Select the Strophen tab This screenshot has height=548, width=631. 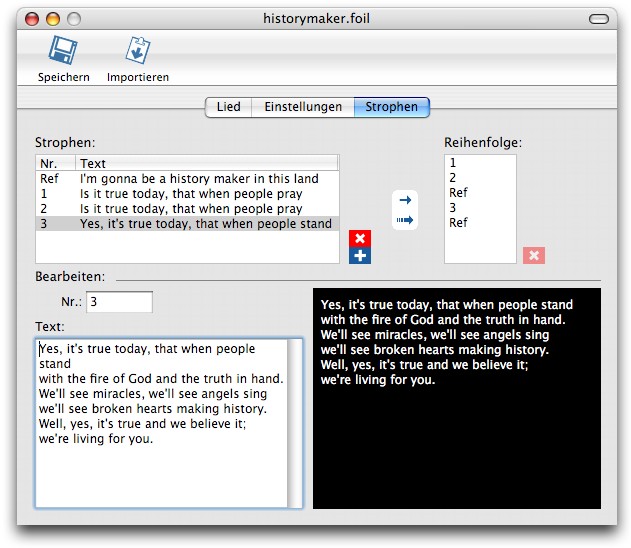click(391, 107)
